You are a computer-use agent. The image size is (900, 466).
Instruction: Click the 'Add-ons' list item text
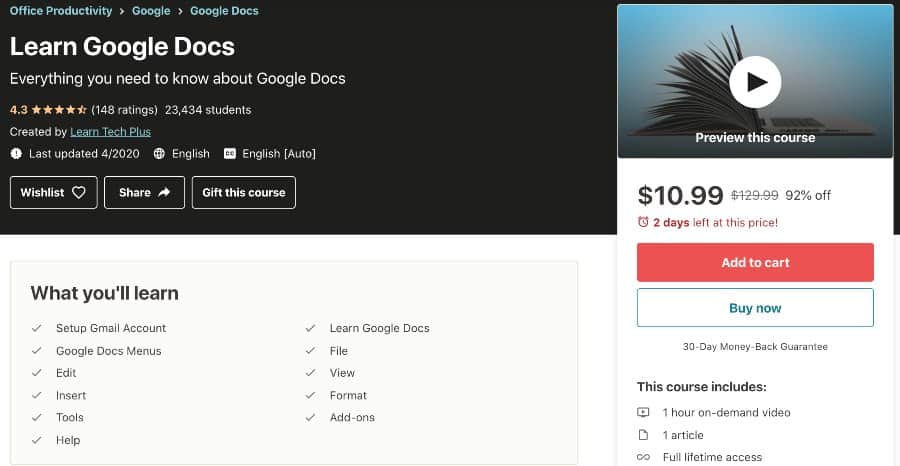point(352,418)
